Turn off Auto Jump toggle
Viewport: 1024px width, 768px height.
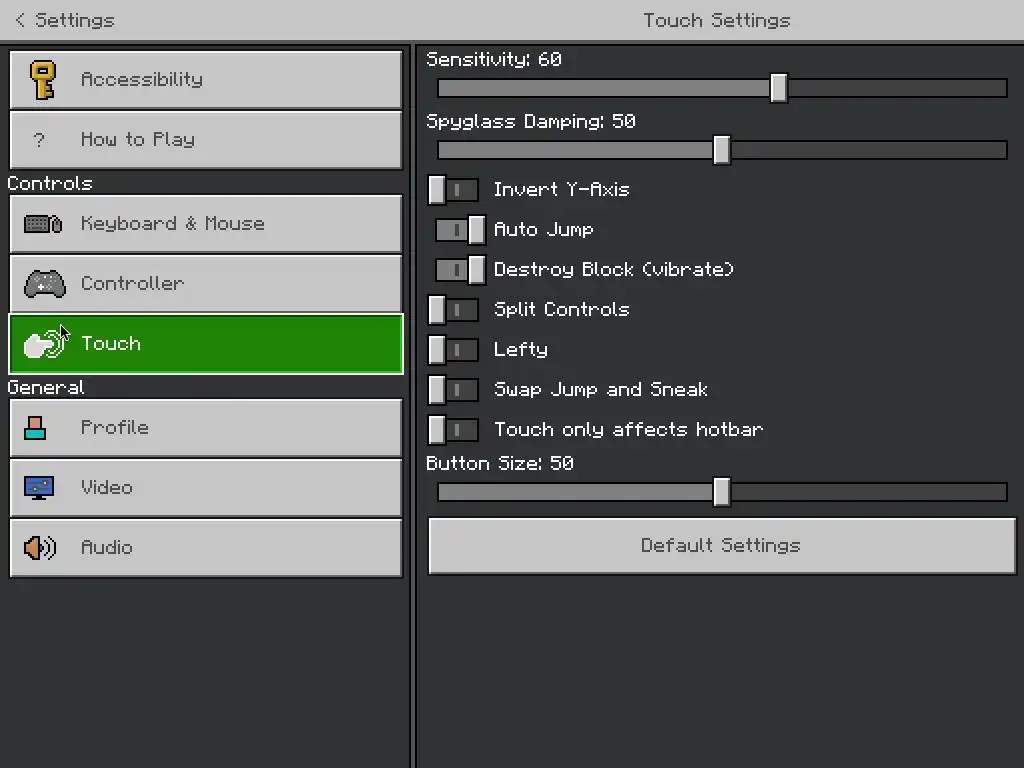click(460, 230)
